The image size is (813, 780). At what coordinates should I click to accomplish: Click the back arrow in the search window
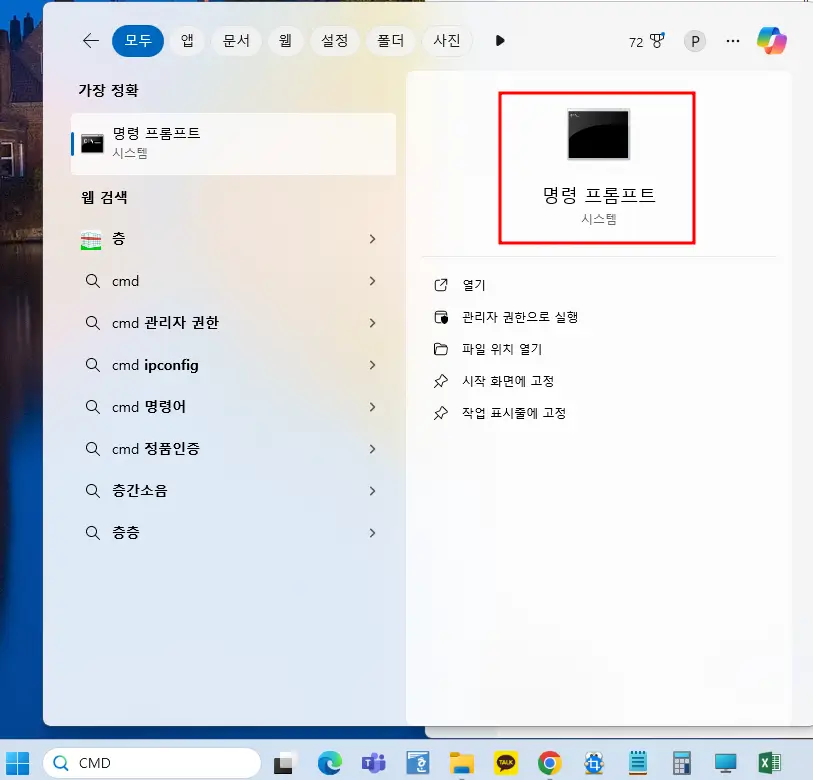tap(90, 41)
